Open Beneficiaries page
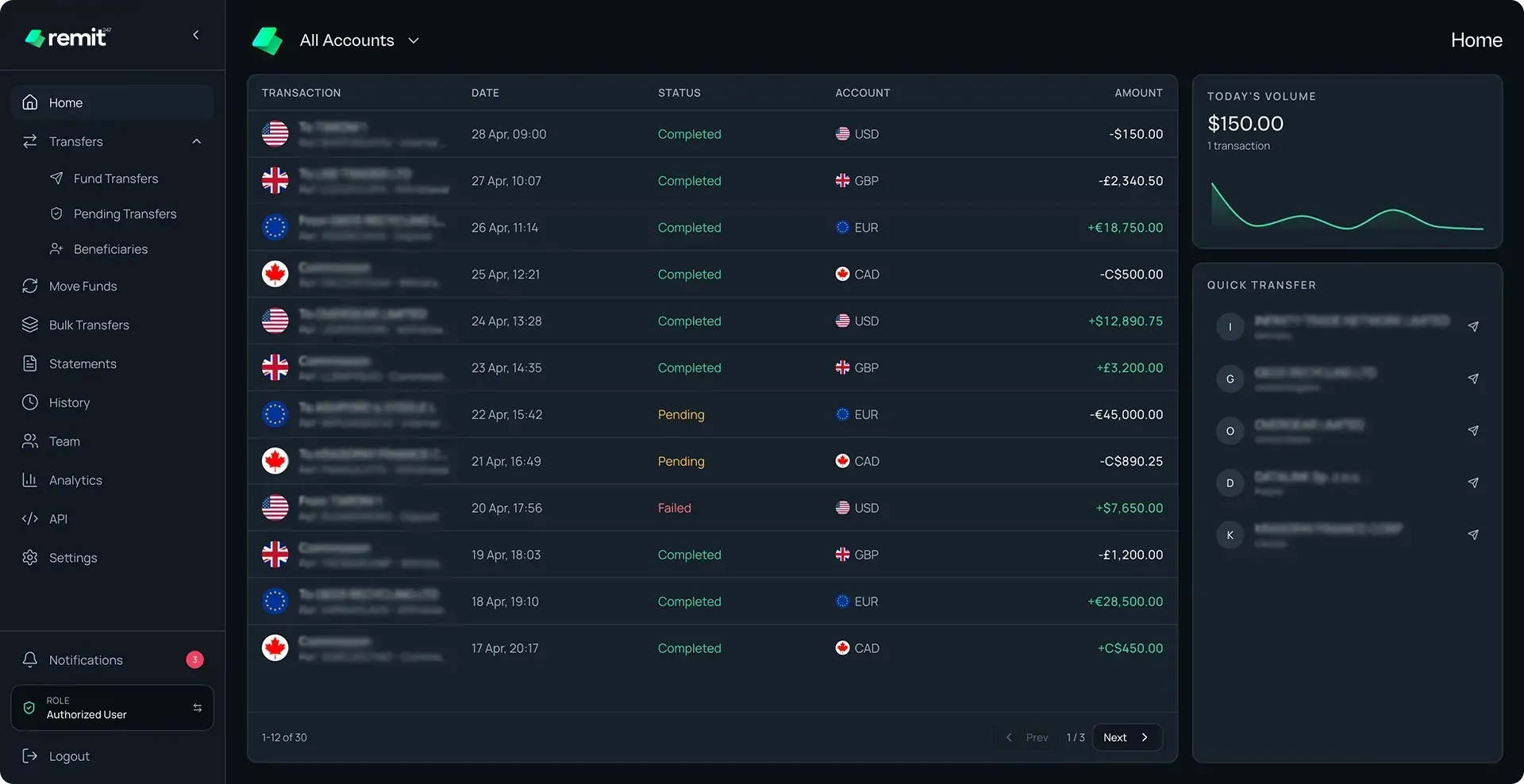The image size is (1524, 784). coord(110,249)
